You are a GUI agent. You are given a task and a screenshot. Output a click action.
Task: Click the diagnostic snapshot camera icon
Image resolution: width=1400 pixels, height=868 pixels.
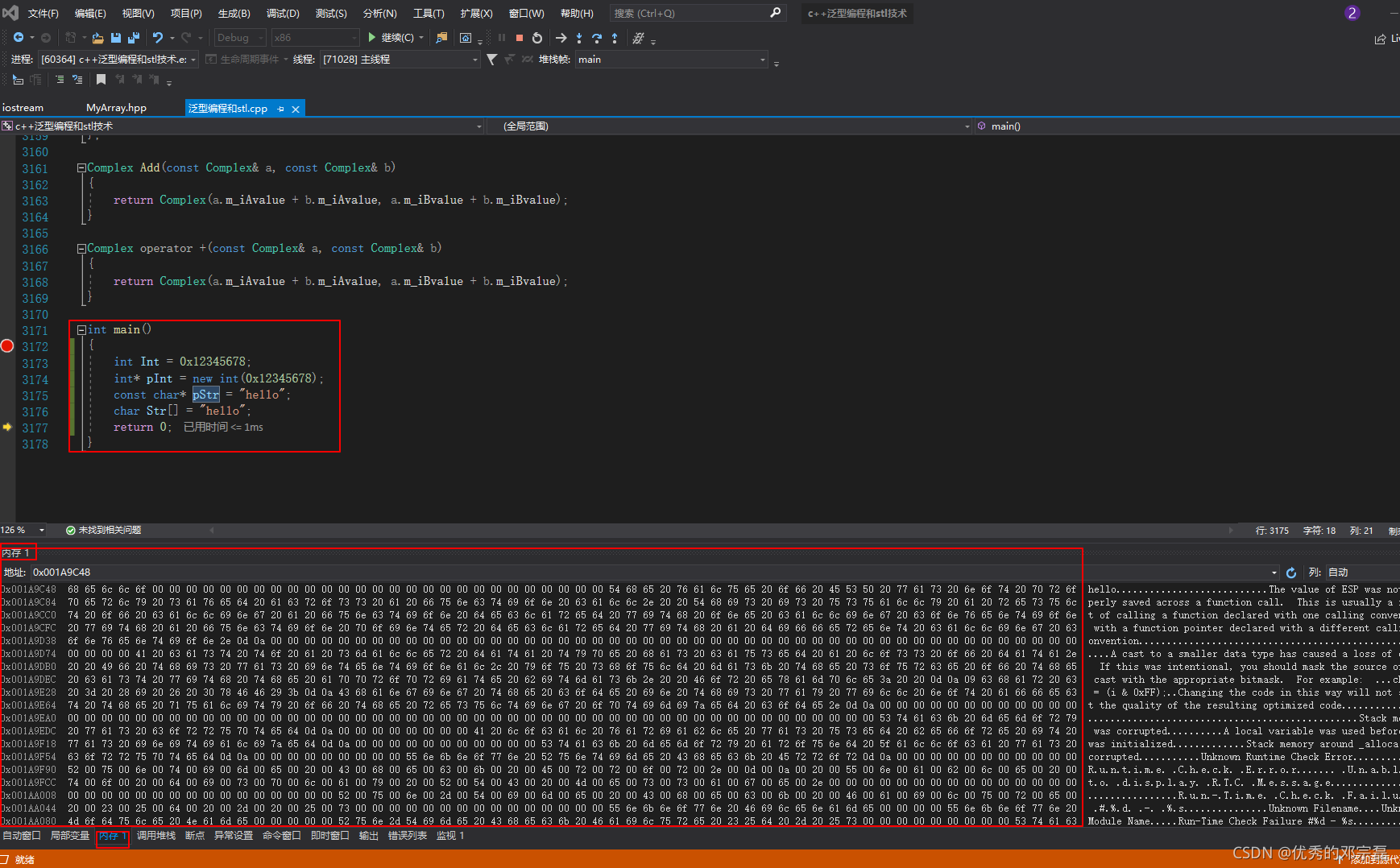click(466, 38)
